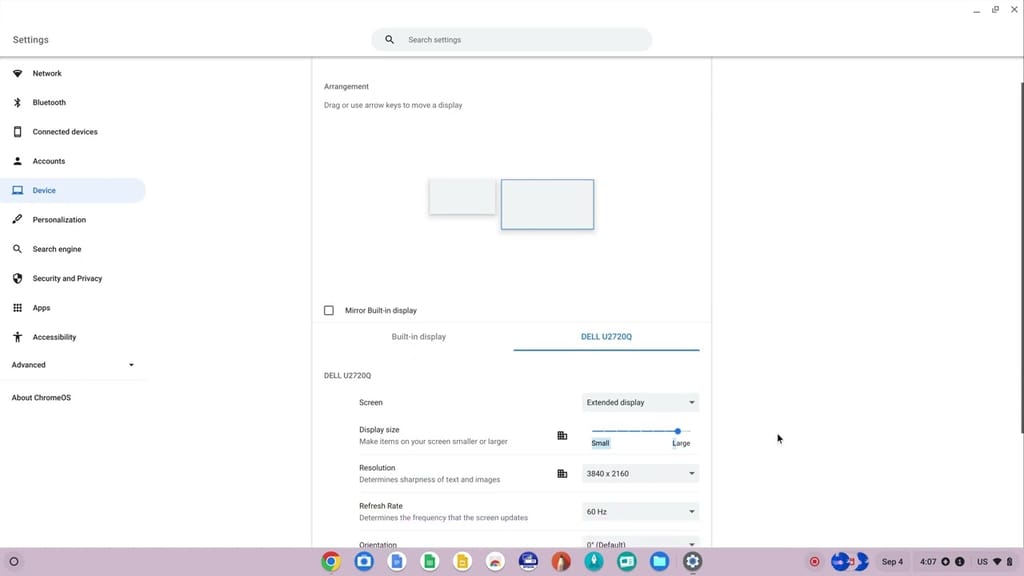
Task: Open About ChromeOS page
Action: pyautogui.click(x=41, y=398)
